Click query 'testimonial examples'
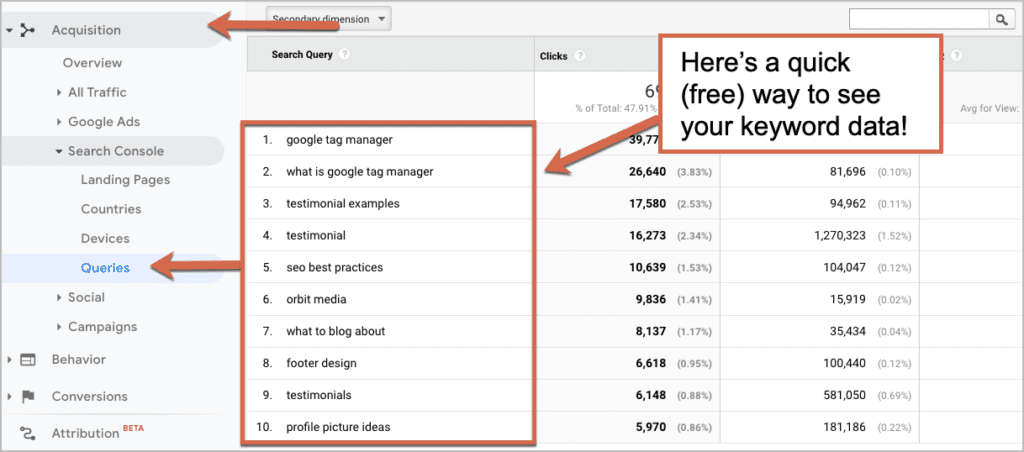 click(x=343, y=204)
